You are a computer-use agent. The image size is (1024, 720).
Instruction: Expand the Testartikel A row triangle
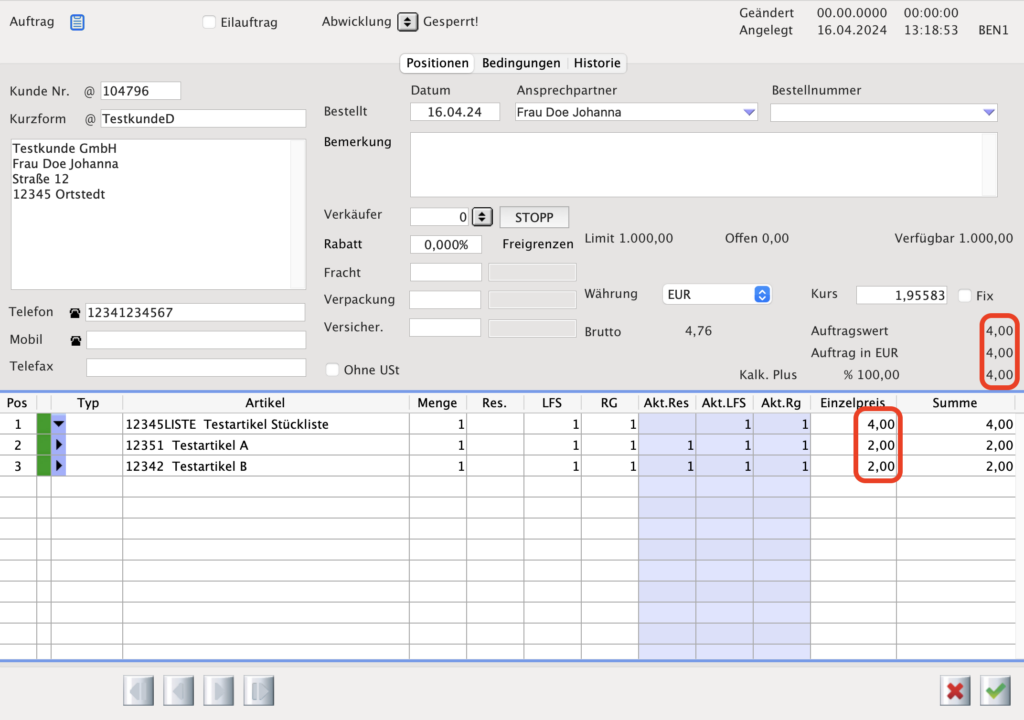[x=59, y=445]
